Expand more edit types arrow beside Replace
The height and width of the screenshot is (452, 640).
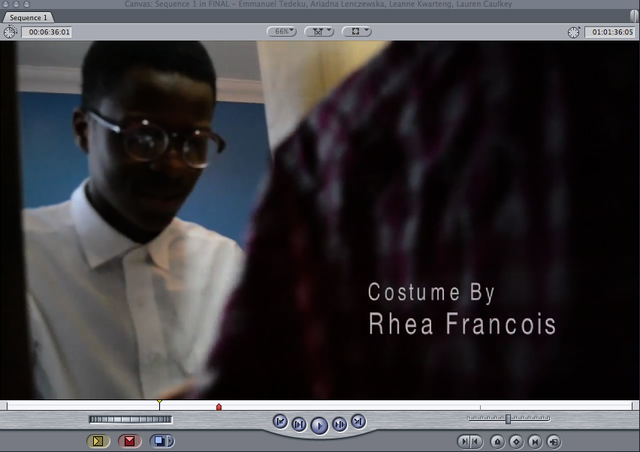click(171, 441)
